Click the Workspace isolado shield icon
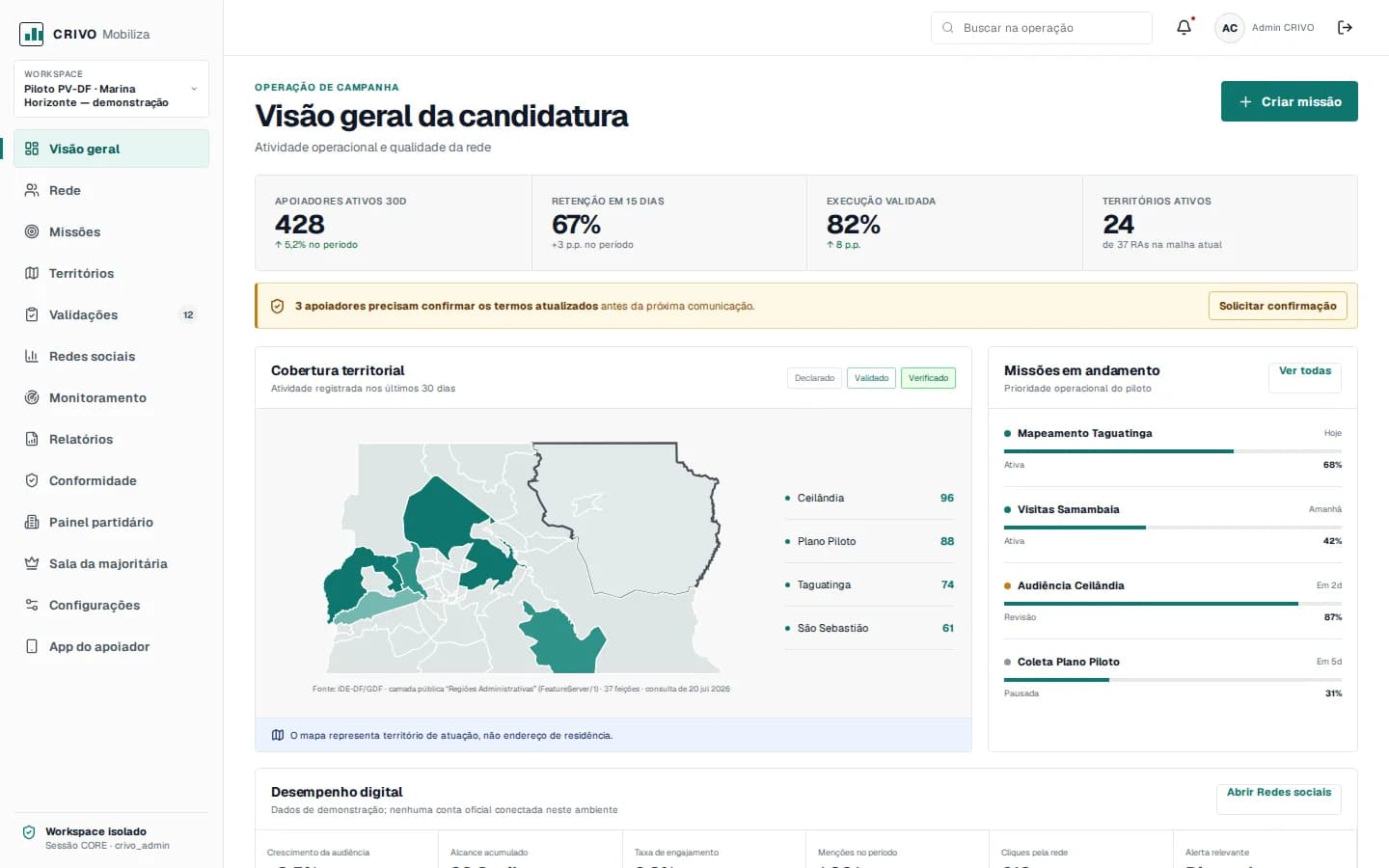The width and height of the screenshot is (1389, 868). pos(29,832)
